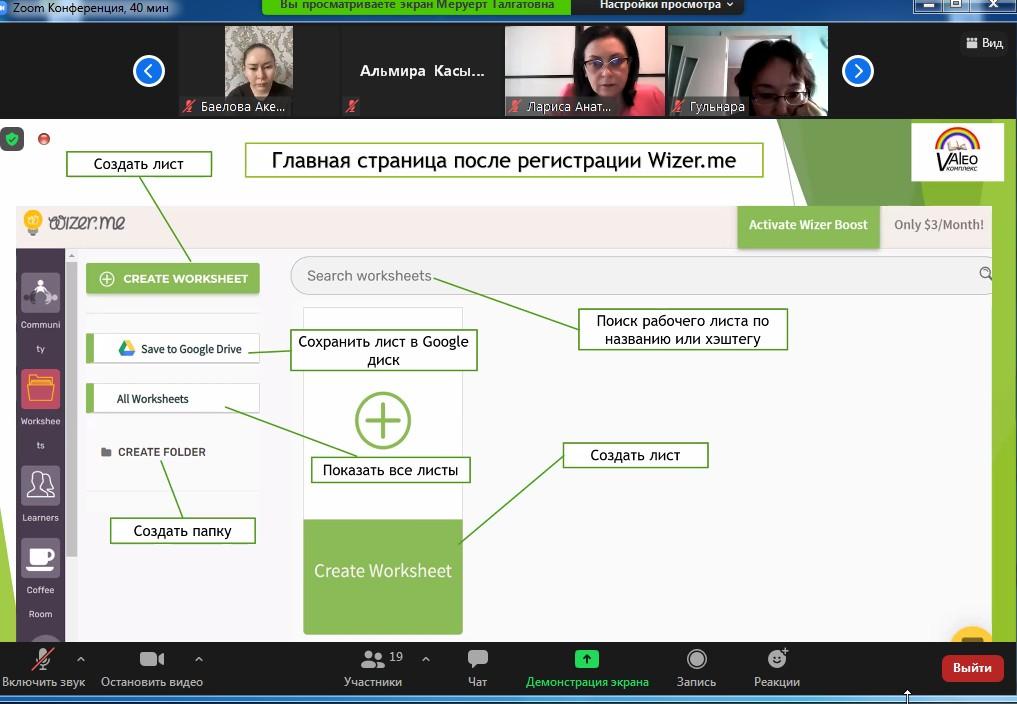Click the participant count 19
Screen dimensions: 1017x704
396,657
